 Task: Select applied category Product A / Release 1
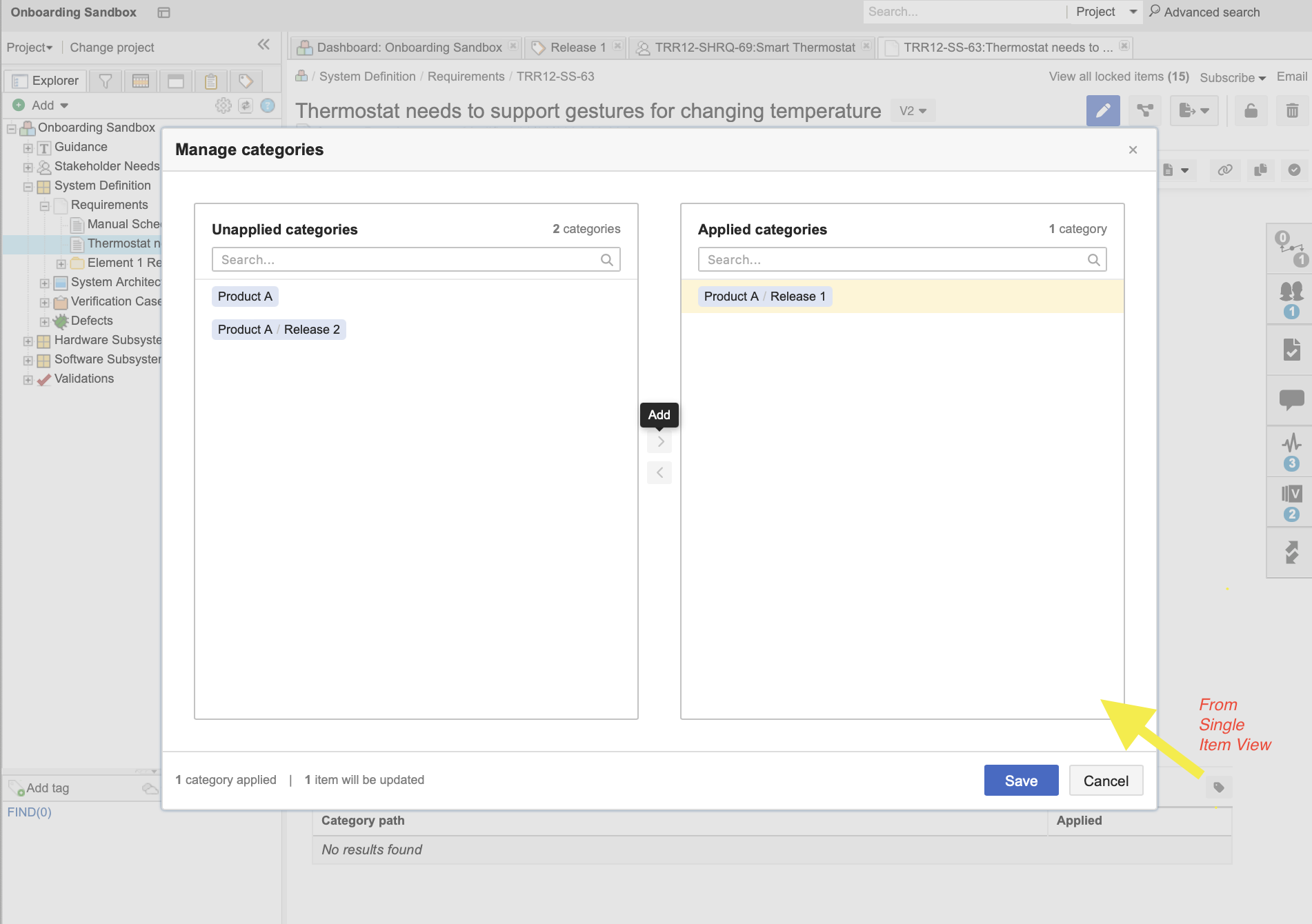pyautogui.click(x=764, y=297)
